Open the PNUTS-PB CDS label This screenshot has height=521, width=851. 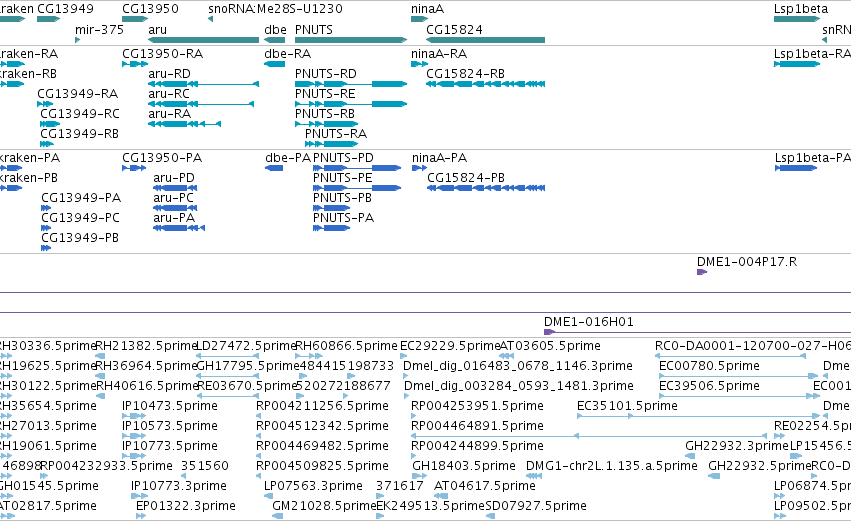click(x=342, y=198)
